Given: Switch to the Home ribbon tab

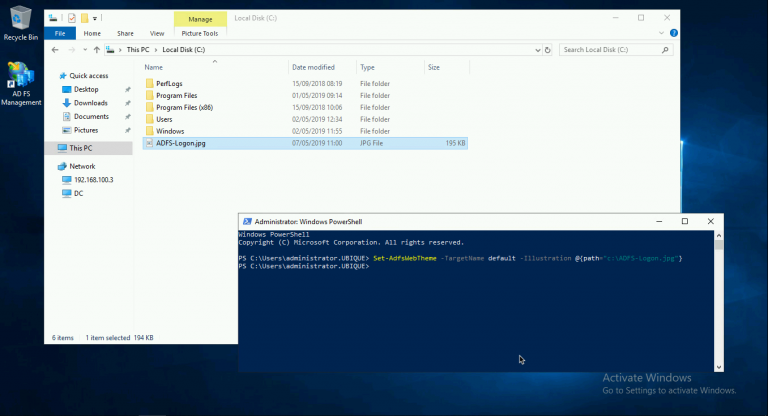Looking at the screenshot, I should (x=92, y=33).
